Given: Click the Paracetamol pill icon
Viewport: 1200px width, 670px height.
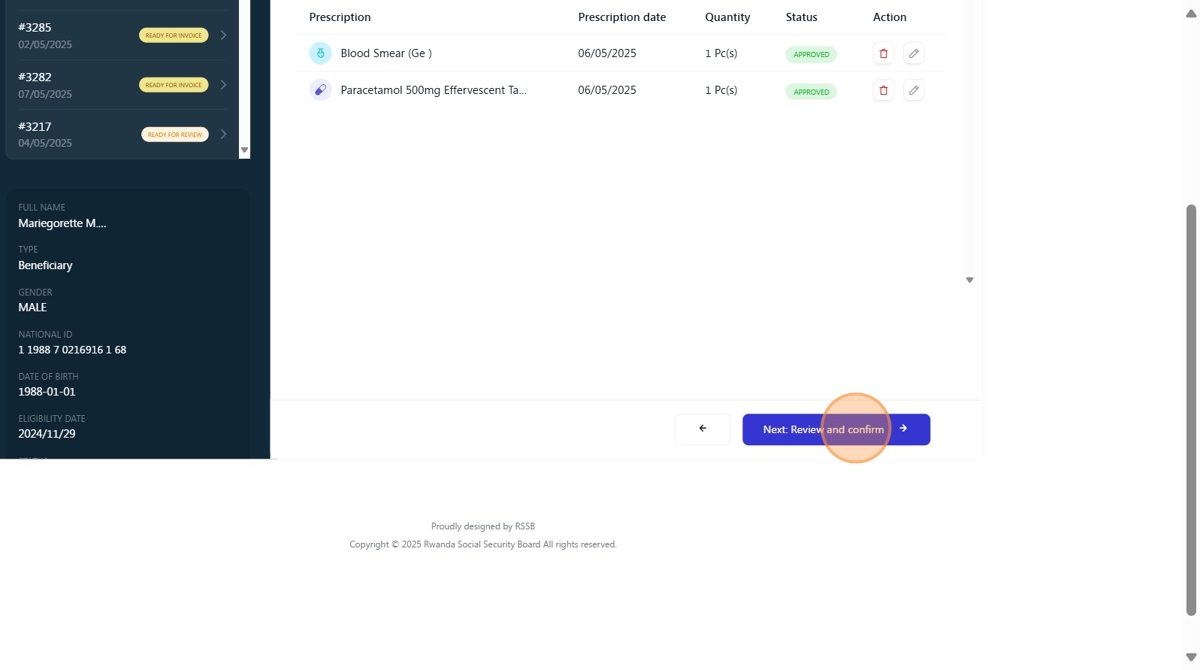Looking at the screenshot, I should coord(320,90).
